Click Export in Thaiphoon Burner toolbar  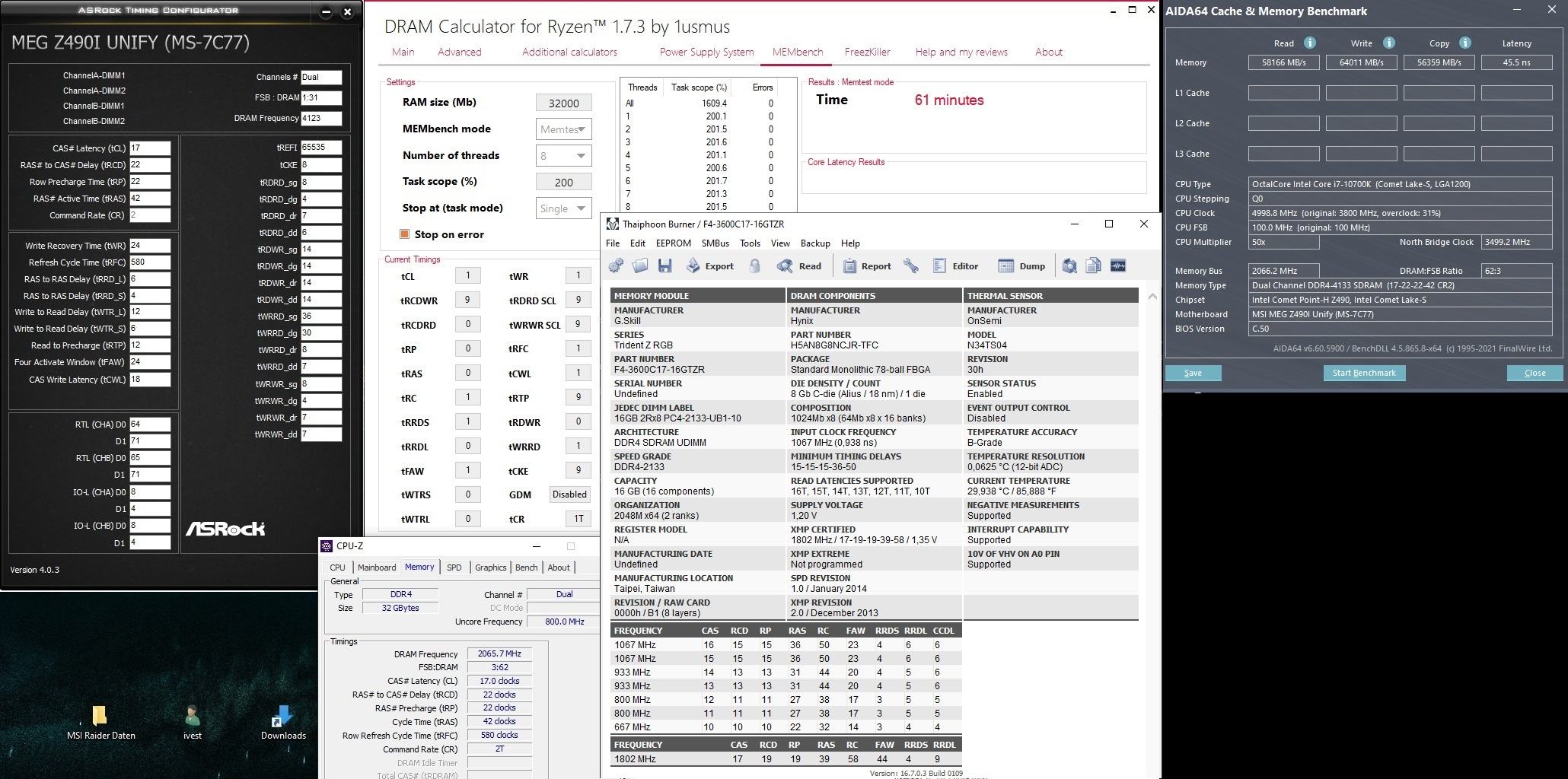tap(709, 265)
